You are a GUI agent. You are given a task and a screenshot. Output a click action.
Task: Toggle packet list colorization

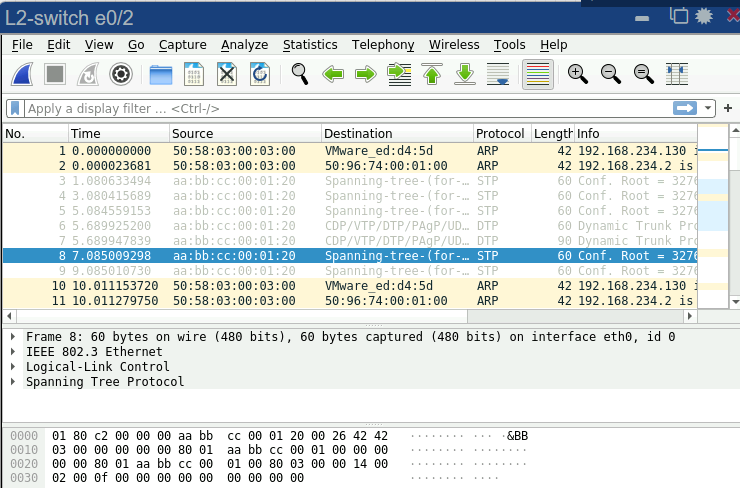point(538,74)
